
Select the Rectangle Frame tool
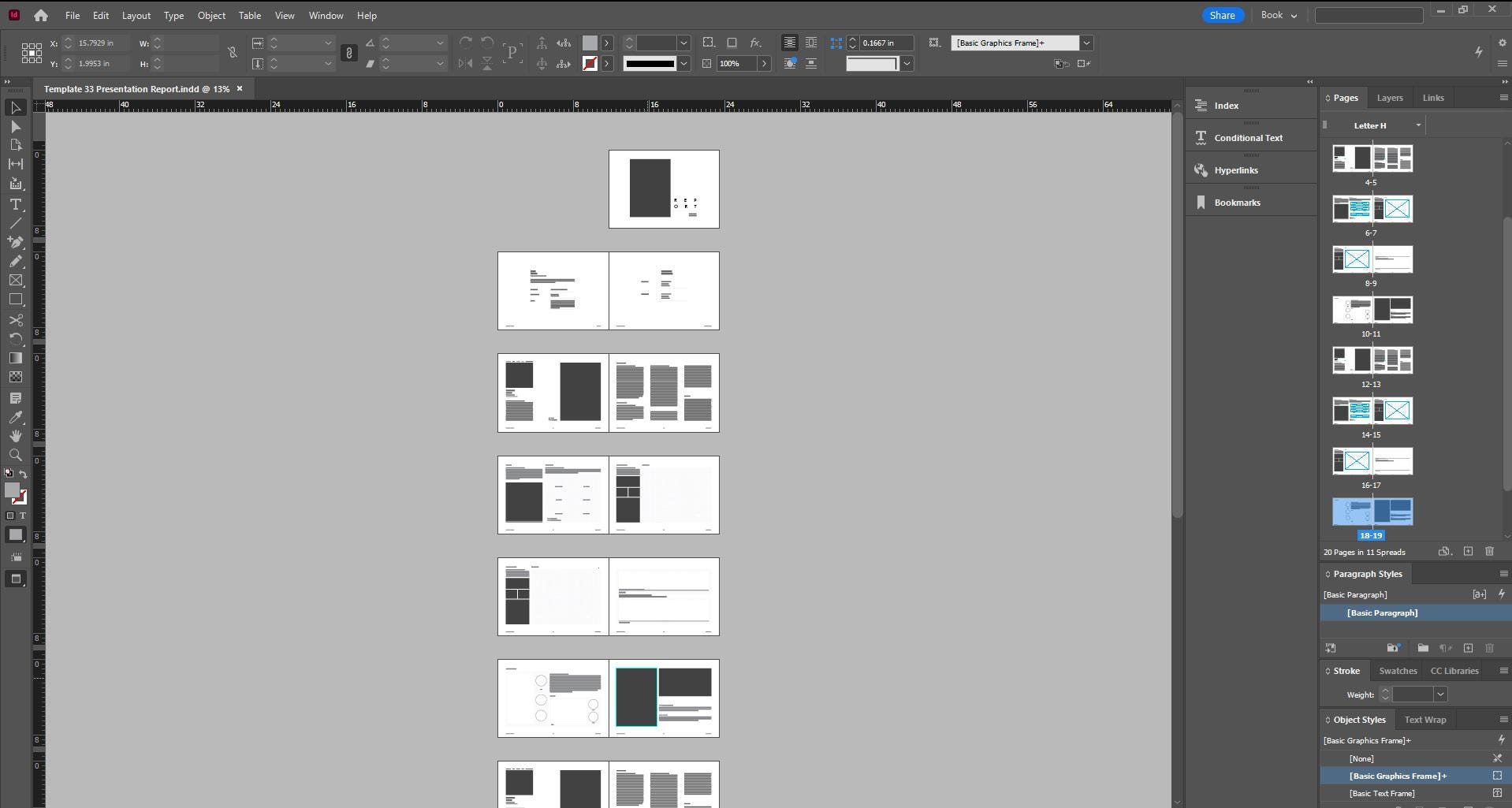pyautogui.click(x=15, y=281)
